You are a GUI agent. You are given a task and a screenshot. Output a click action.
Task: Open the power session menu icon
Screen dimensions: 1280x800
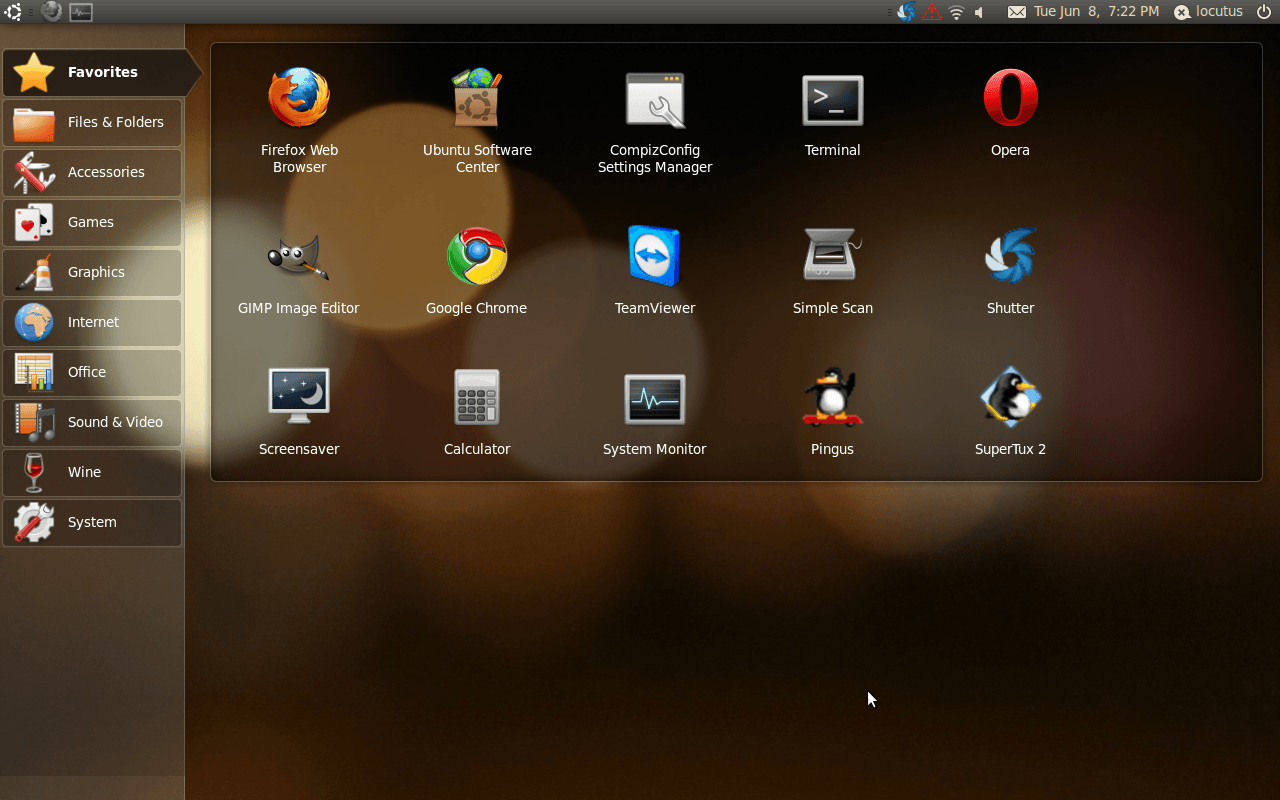1263,12
